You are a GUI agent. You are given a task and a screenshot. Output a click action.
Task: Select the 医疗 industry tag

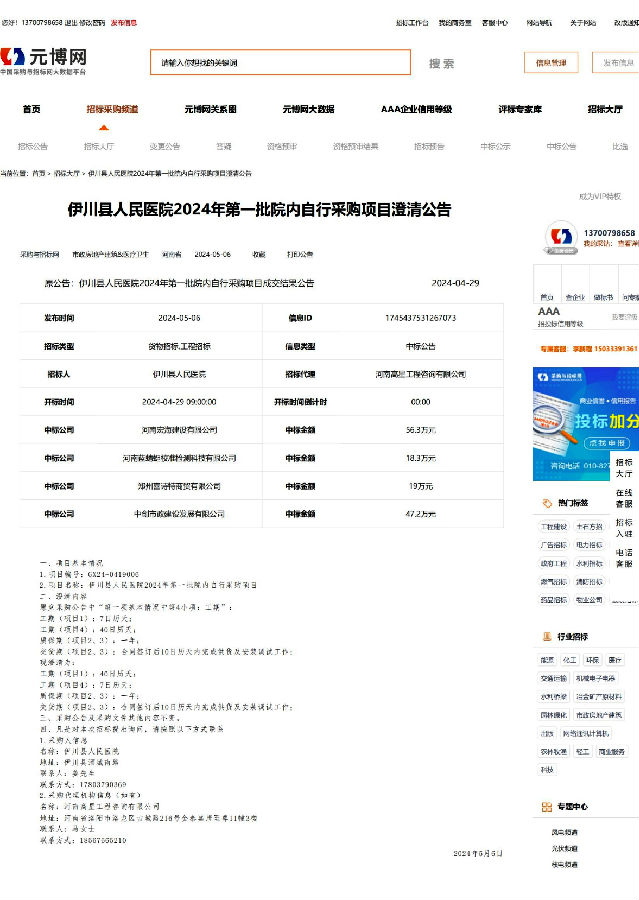[x=615, y=660]
